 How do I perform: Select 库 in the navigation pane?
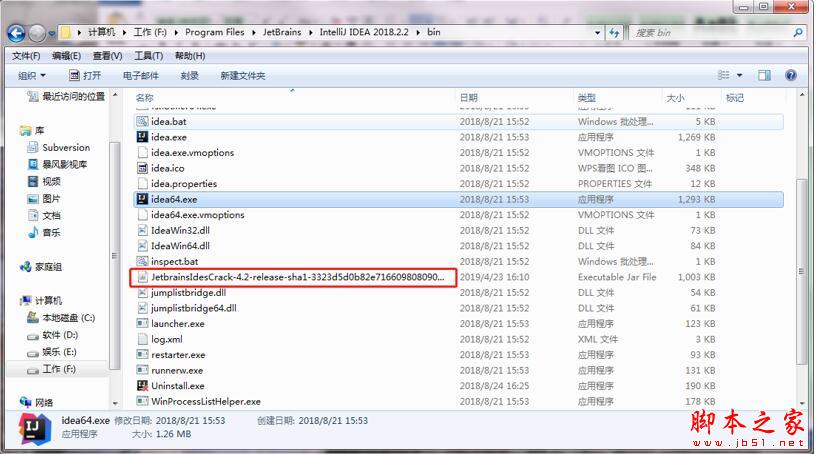[32, 130]
